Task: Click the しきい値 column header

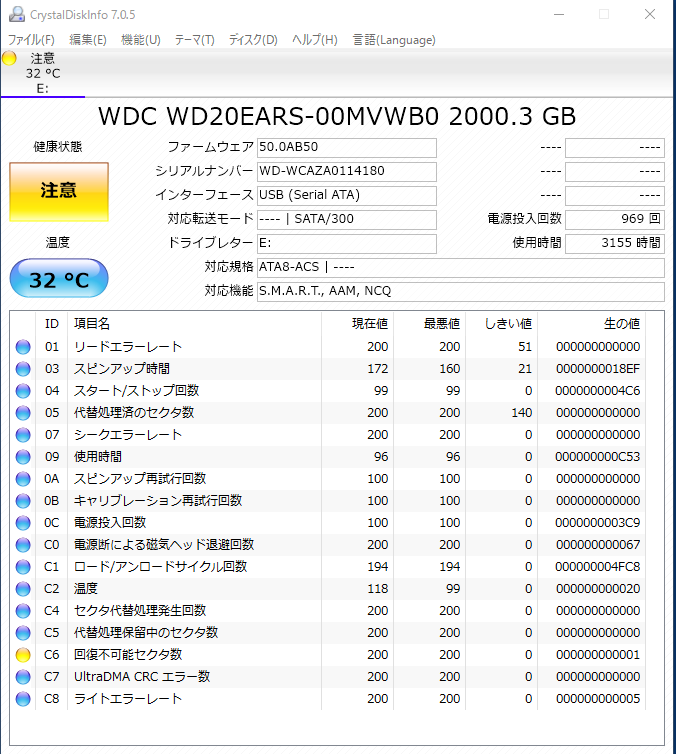Action: click(x=502, y=324)
